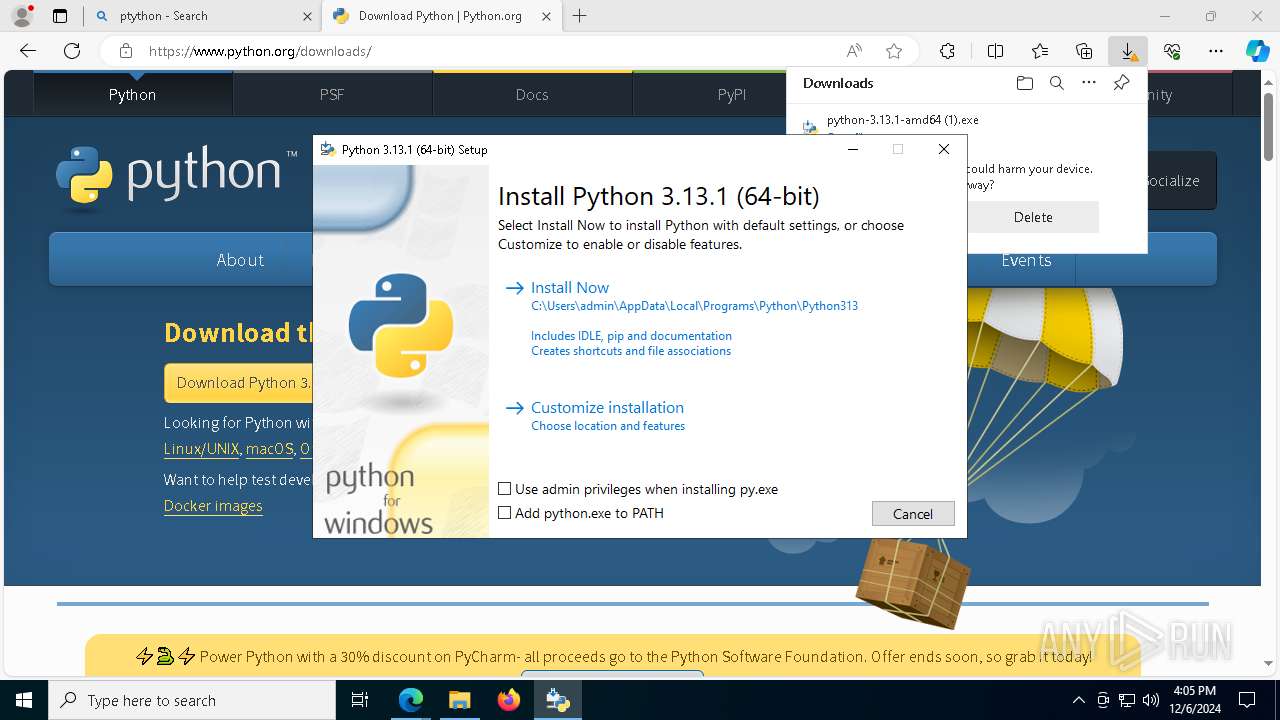Open notification center icon

click(1247, 700)
